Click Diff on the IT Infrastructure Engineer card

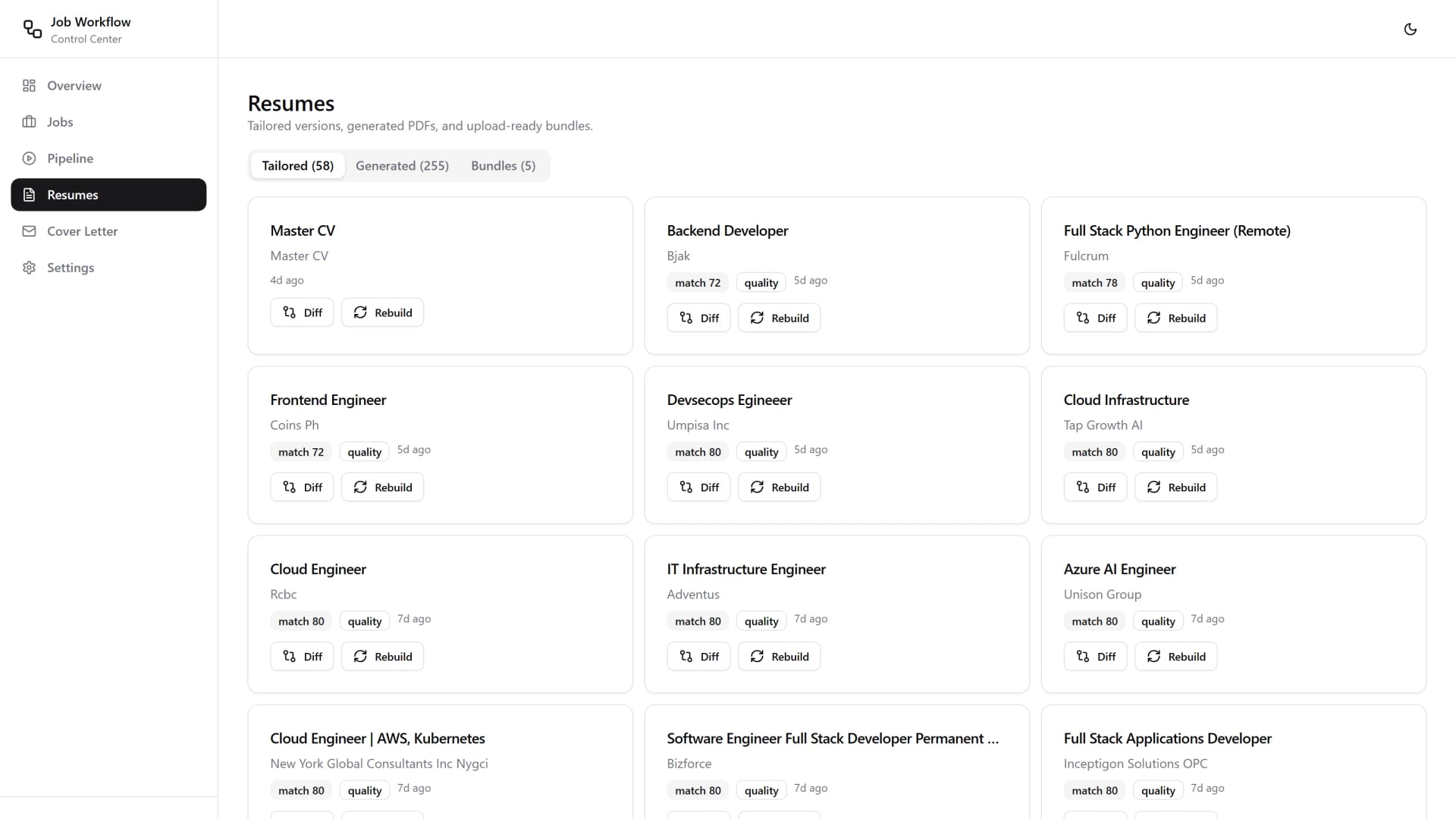pos(698,656)
